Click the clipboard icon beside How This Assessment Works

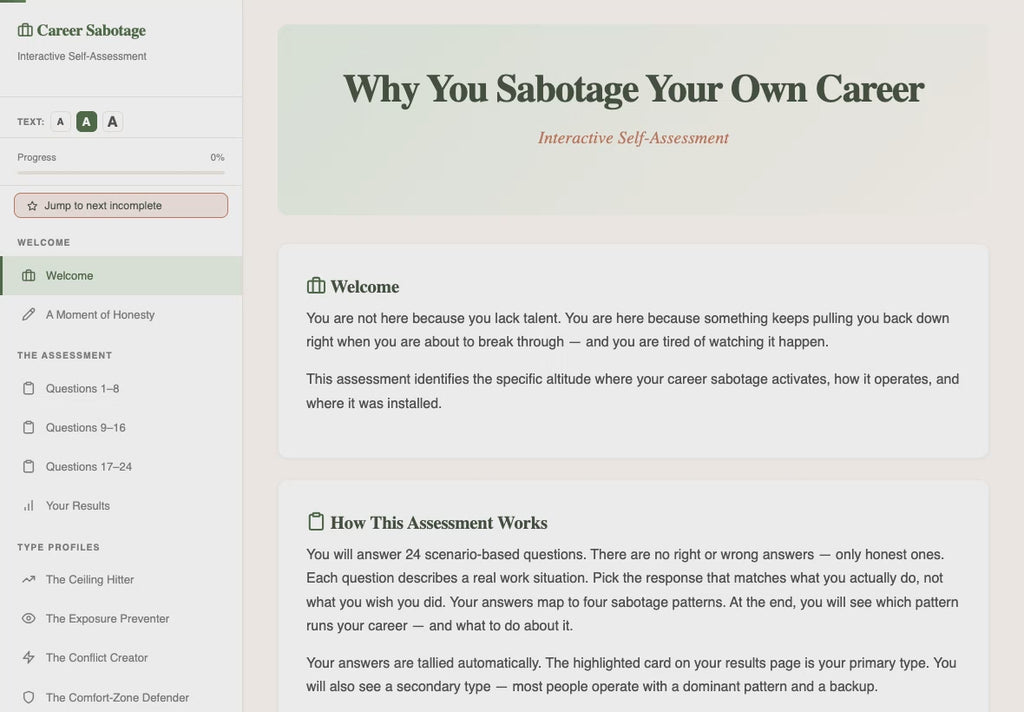coord(316,522)
